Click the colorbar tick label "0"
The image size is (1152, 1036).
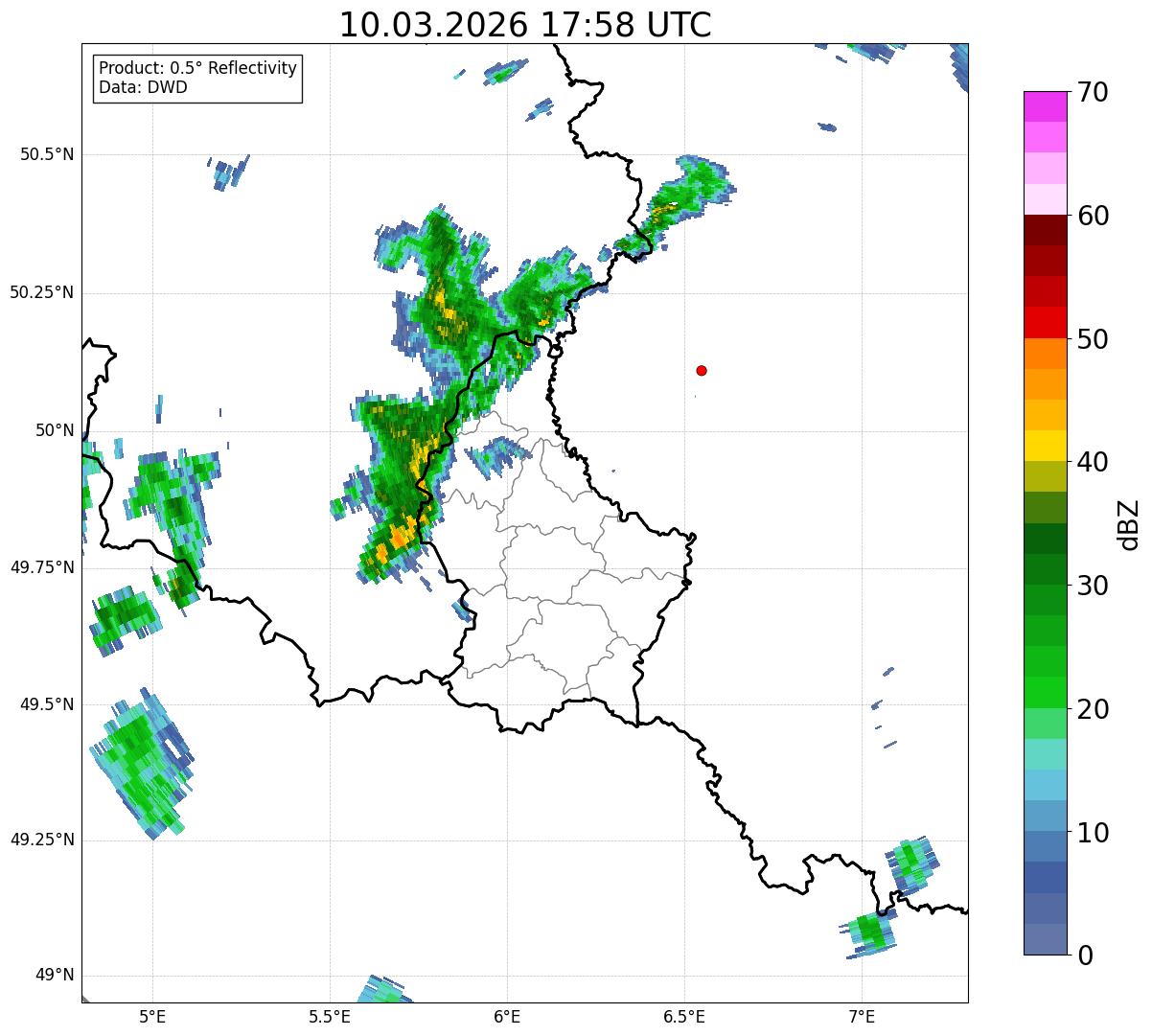1085,955
